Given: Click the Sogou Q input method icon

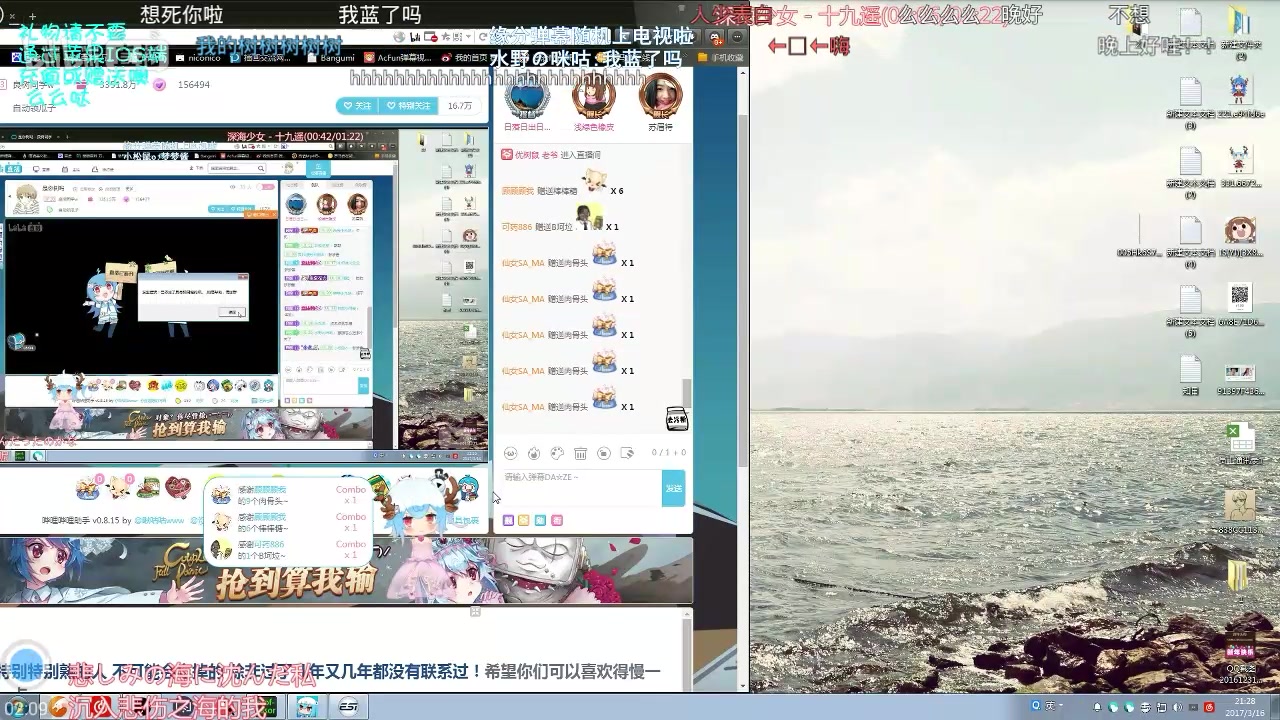Looking at the screenshot, I should pos(1036,707).
